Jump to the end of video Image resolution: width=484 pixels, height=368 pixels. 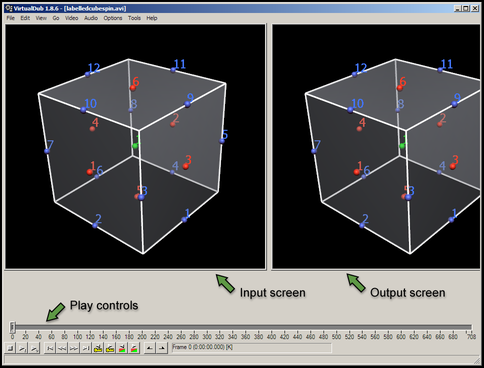click(86, 348)
